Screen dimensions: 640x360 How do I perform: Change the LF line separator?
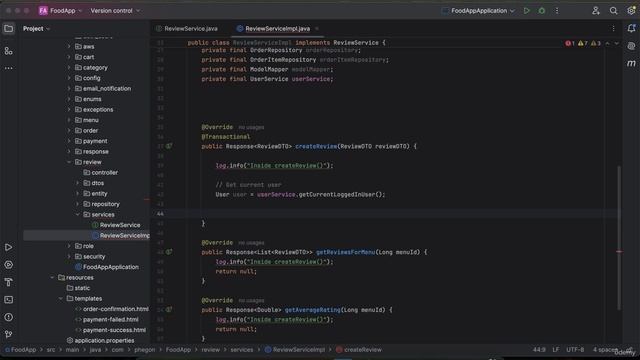point(556,350)
